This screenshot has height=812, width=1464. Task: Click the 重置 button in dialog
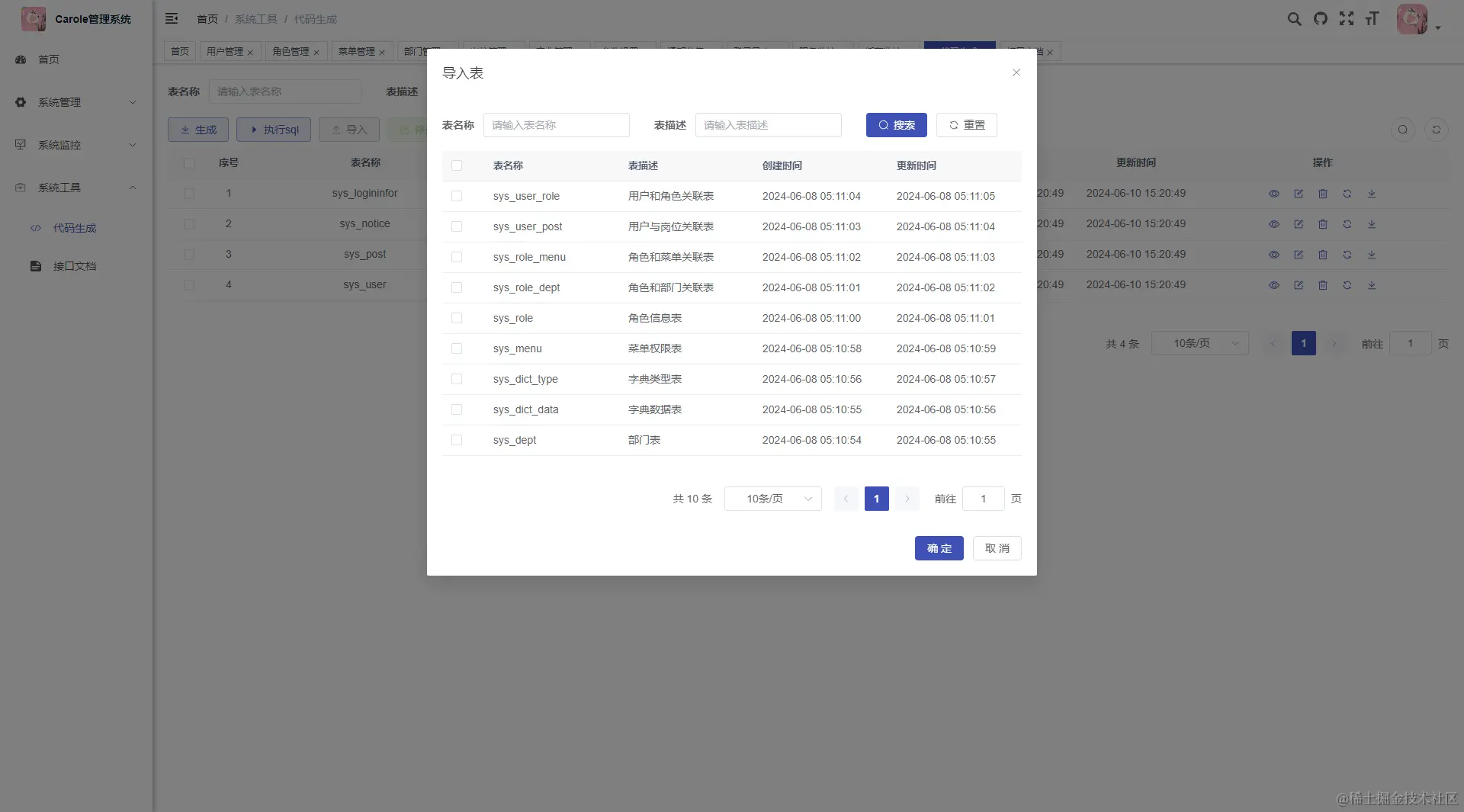(x=967, y=125)
